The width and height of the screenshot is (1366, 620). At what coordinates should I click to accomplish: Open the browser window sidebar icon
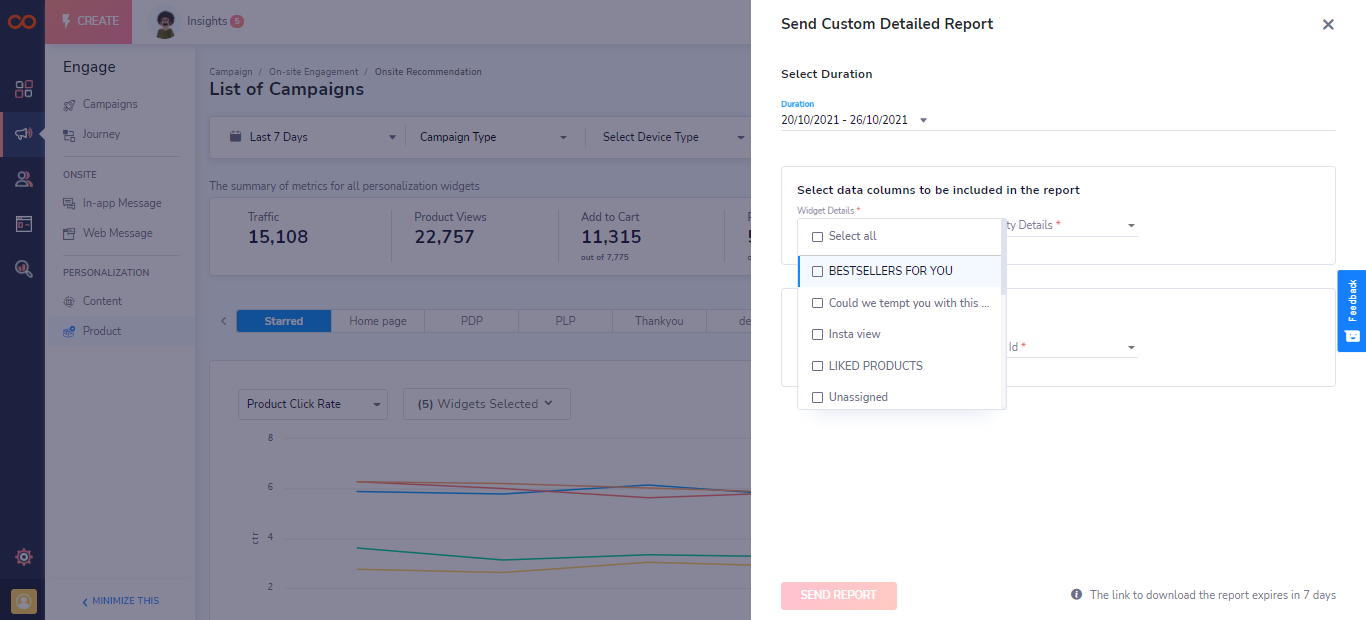coord(24,223)
